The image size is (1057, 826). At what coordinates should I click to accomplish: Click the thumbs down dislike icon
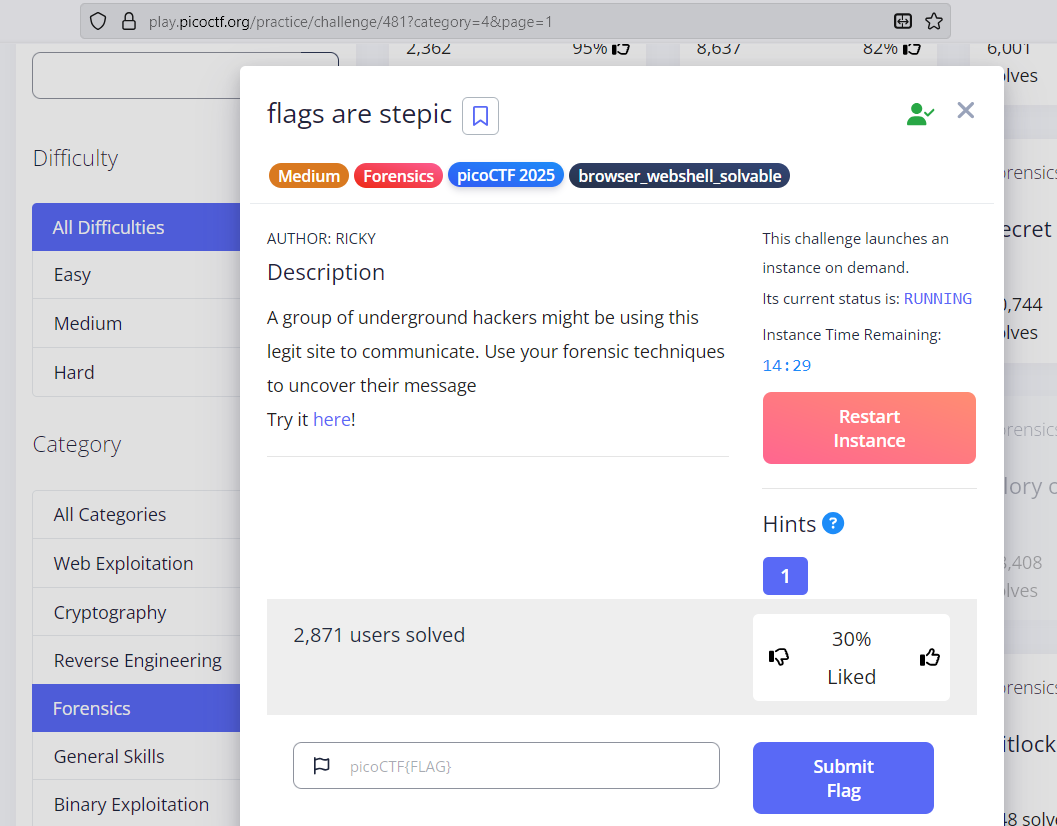point(779,657)
